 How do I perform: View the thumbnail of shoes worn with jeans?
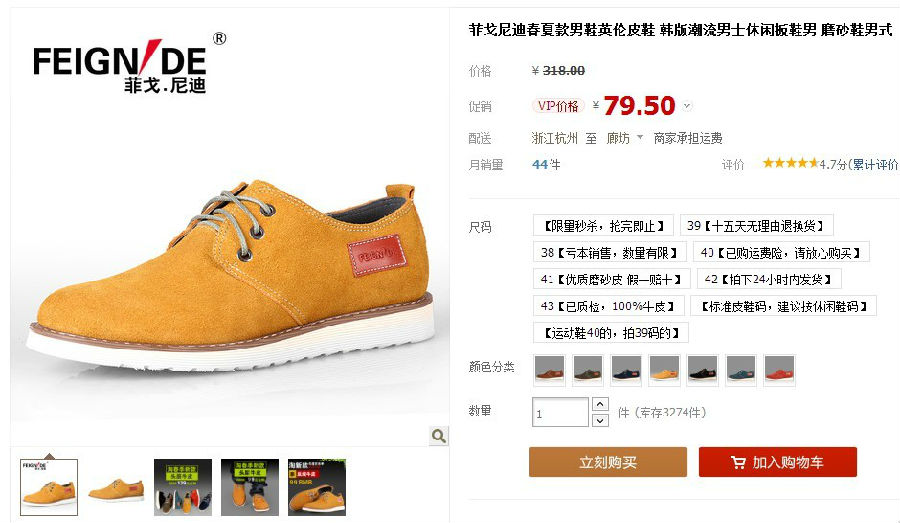point(250,487)
